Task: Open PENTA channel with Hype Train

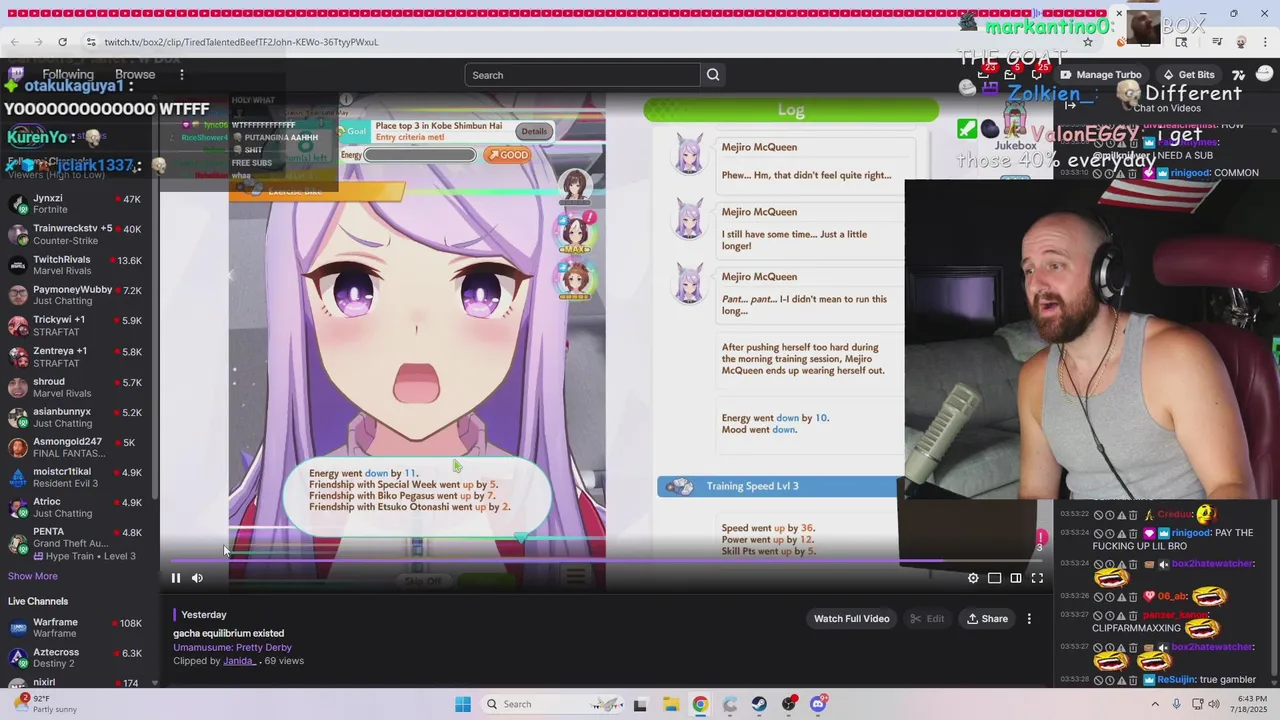Action: tap(79, 543)
